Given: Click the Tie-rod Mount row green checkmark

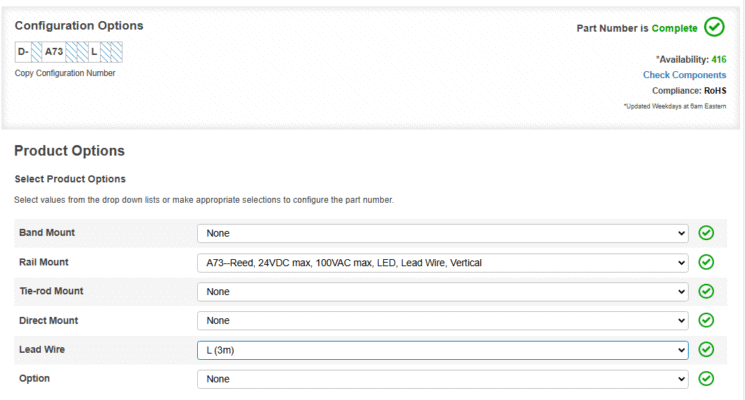Looking at the screenshot, I should pyautogui.click(x=706, y=291).
